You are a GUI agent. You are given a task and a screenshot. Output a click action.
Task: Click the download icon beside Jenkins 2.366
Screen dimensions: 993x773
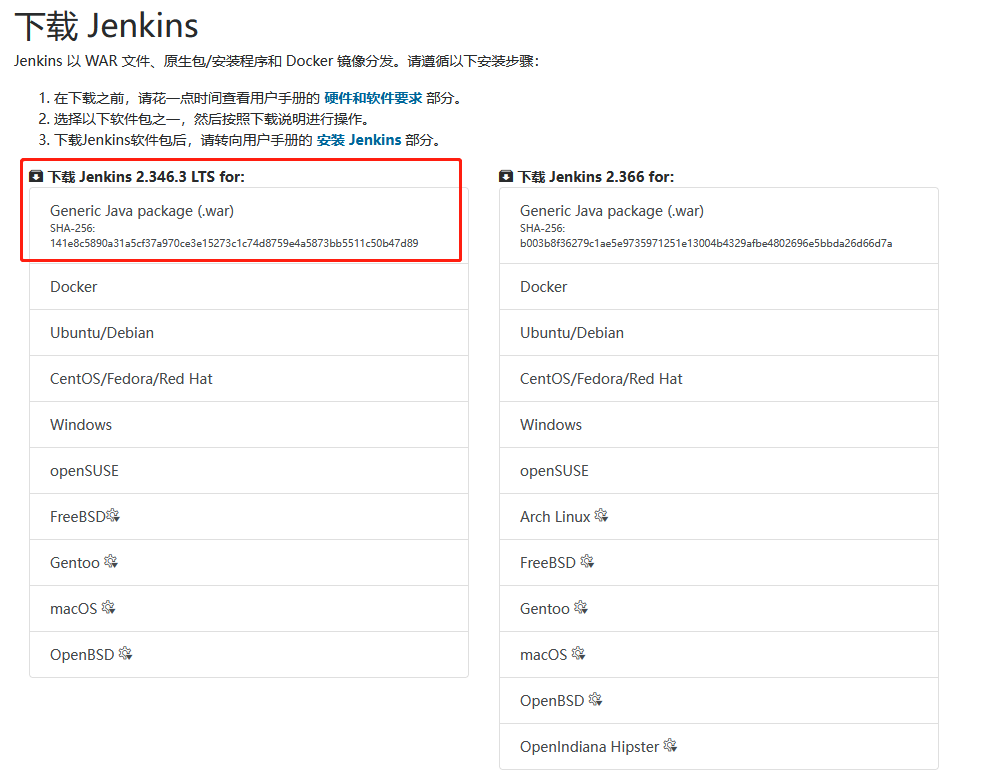pyautogui.click(x=506, y=176)
